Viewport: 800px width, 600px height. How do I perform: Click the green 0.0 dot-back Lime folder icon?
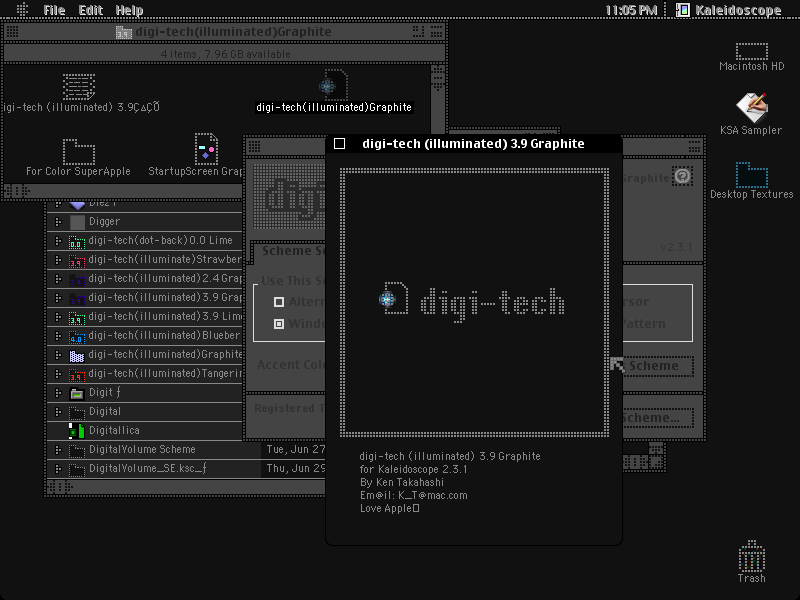tap(77, 241)
